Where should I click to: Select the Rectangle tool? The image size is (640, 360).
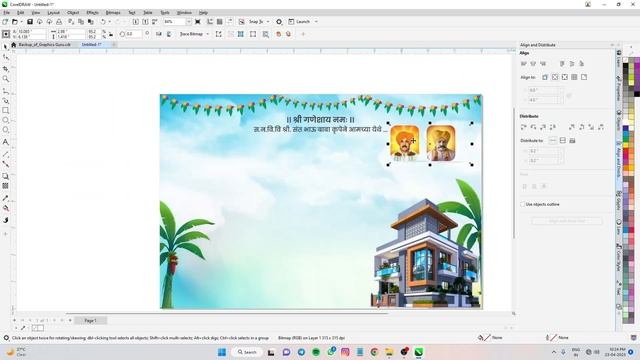pyautogui.click(x=6, y=111)
